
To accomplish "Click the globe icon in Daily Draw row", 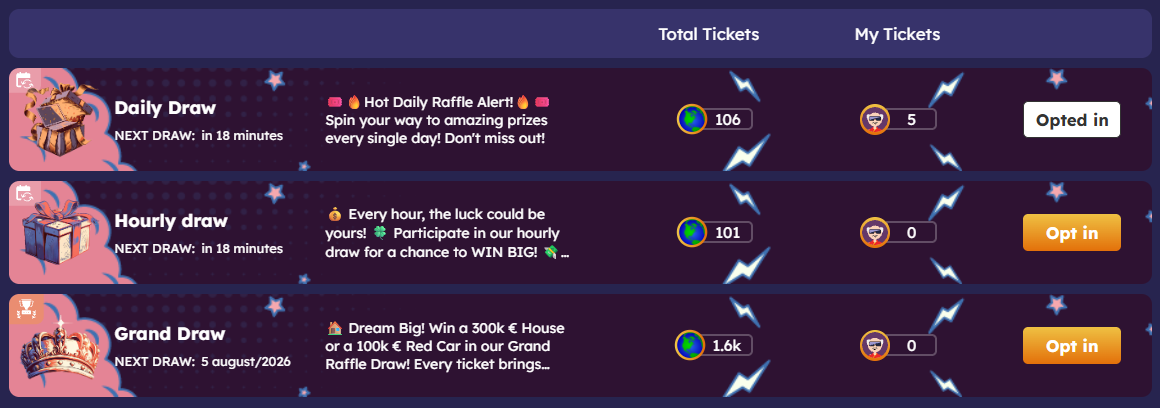I will point(691,120).
